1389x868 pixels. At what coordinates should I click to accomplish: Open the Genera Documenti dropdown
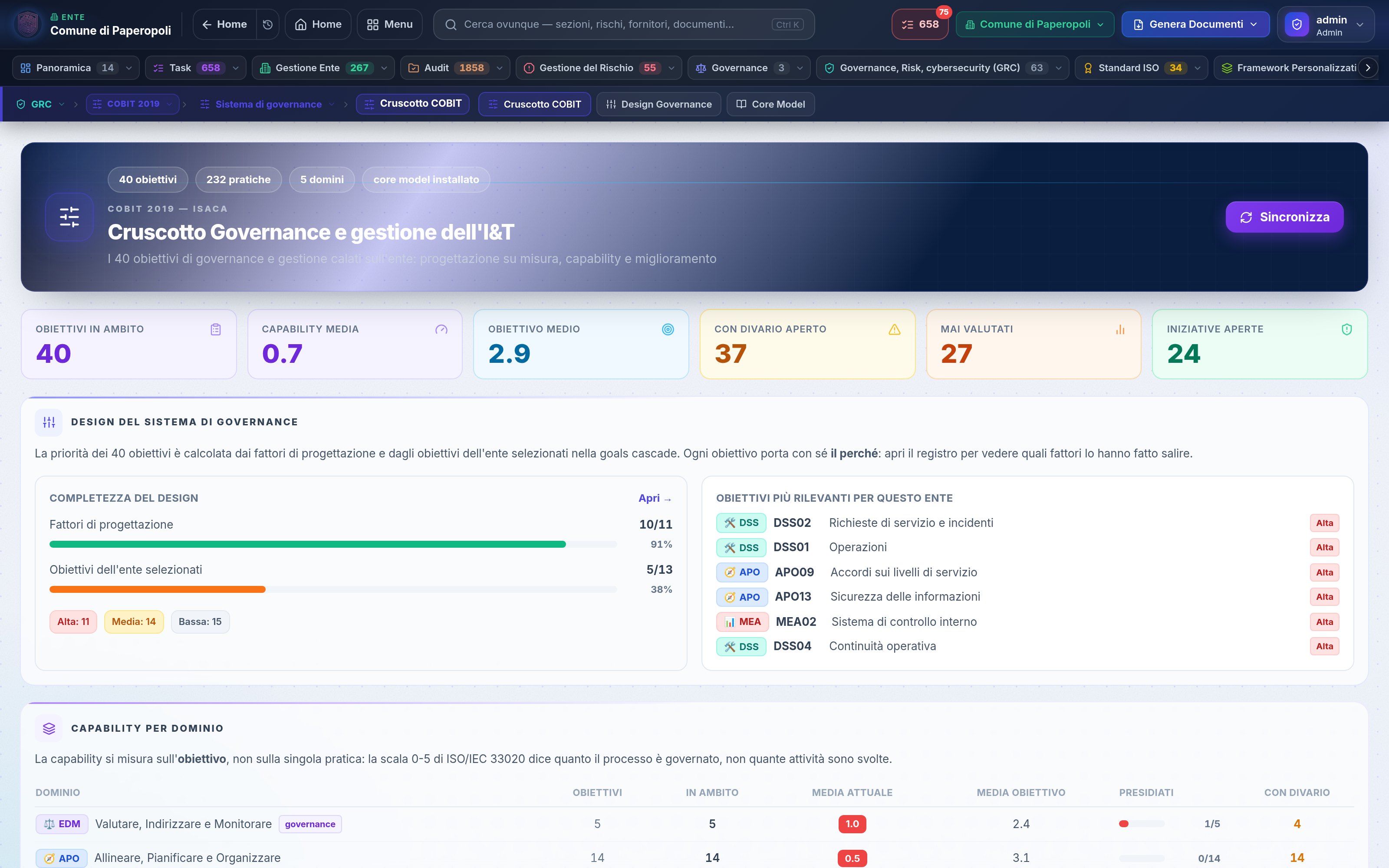(1195, 24)
